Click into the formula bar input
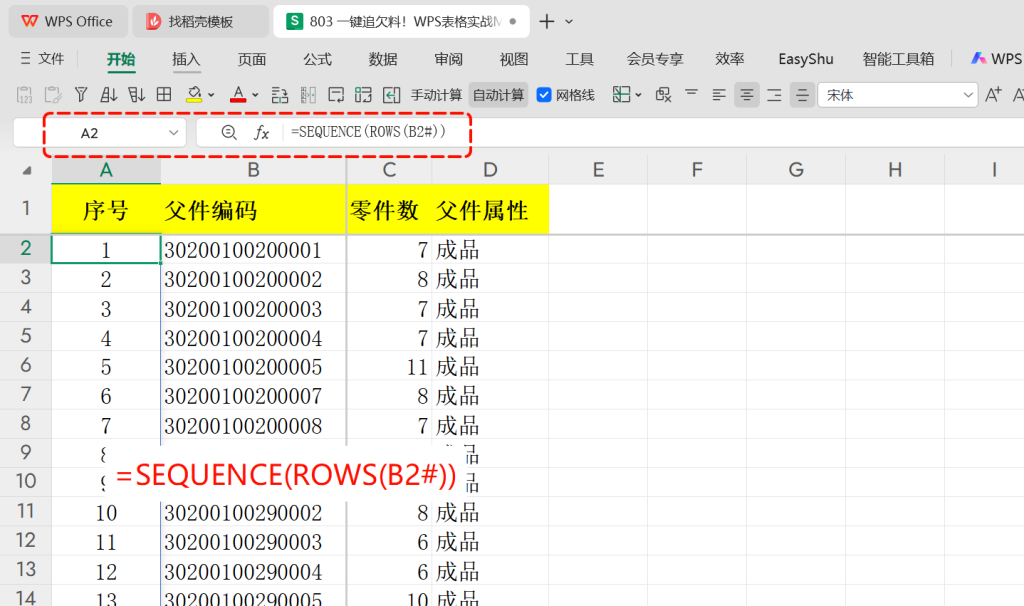The height and width of the screenshot is (606, 1024). point(653,133)
